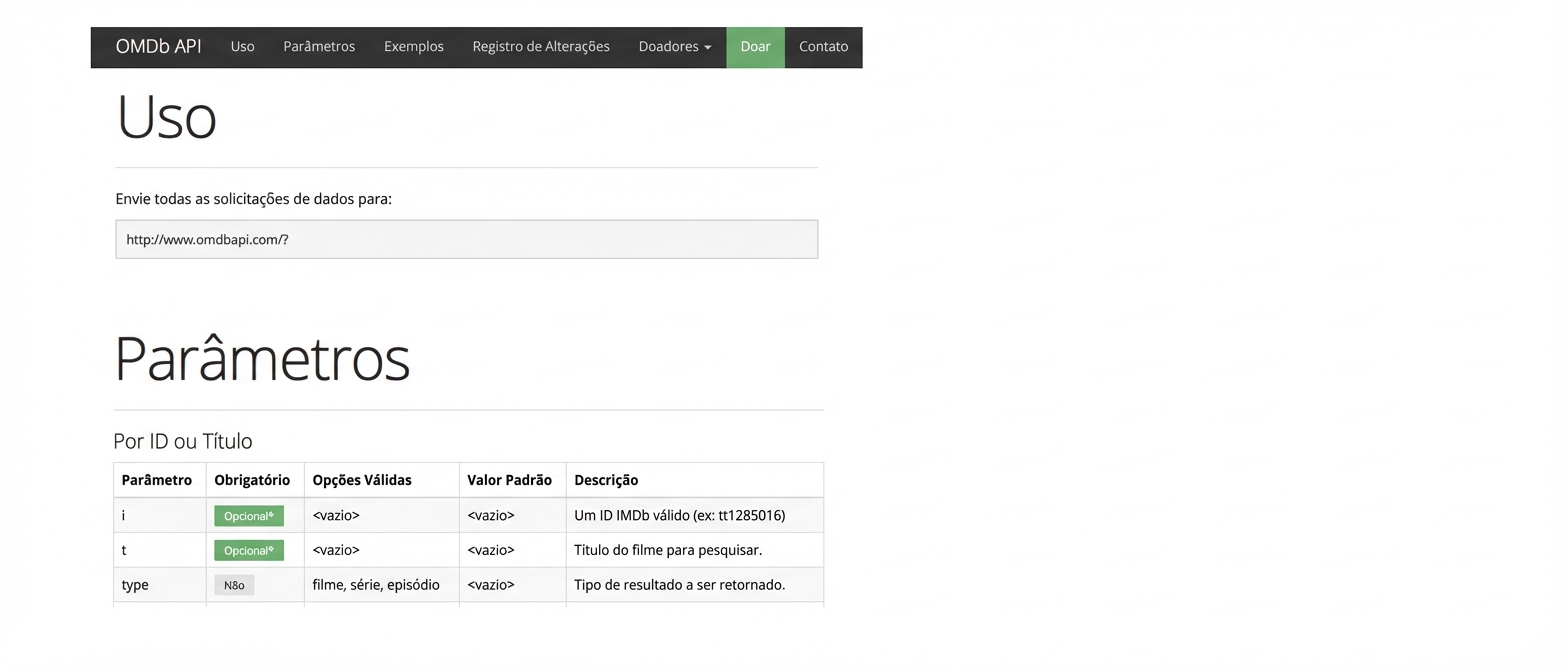
Task: Go to the Uso nav item
Action: tap(242, 46)
